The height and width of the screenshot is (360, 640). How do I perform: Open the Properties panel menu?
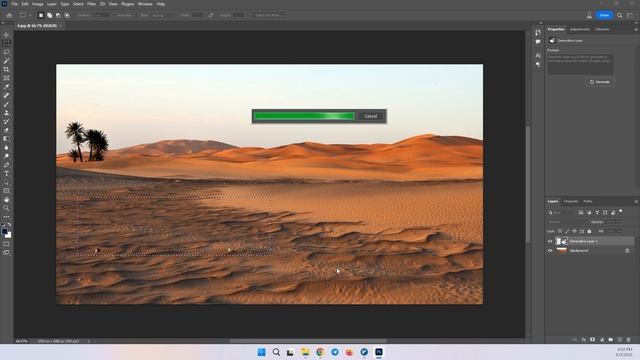point(636,29)
